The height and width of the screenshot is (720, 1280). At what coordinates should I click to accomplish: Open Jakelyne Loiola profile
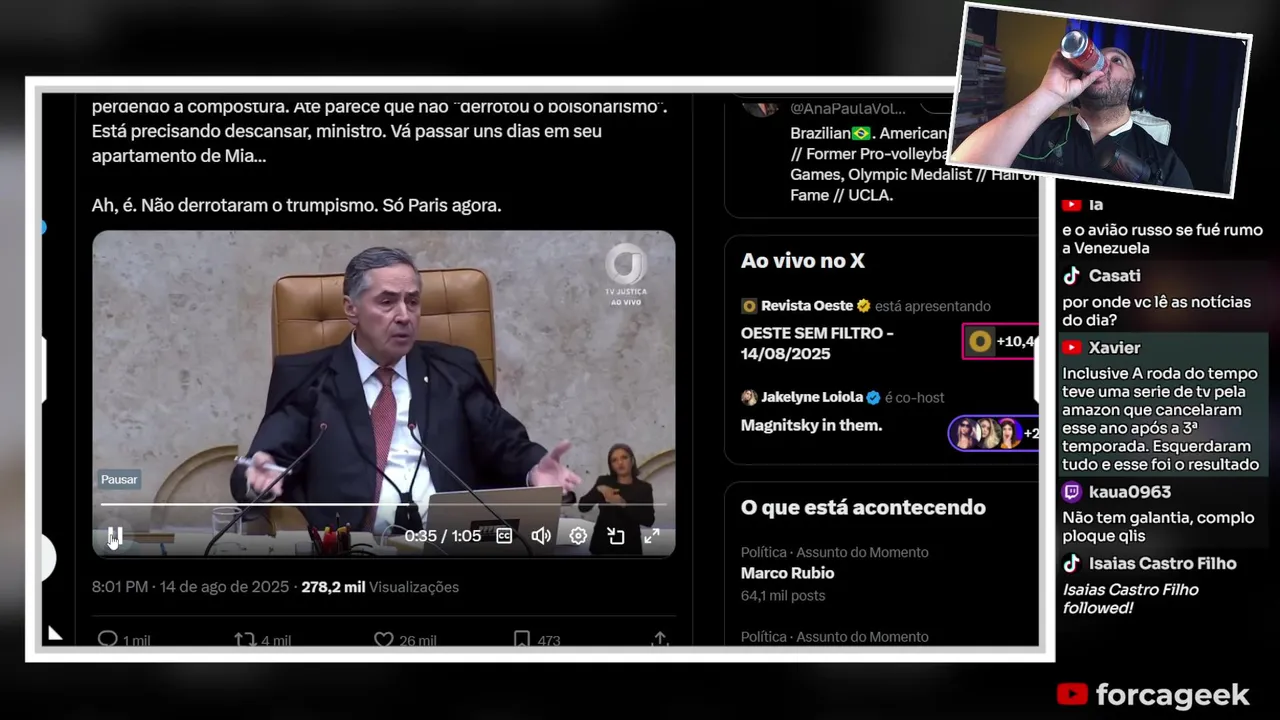click(x=811, y=397)
